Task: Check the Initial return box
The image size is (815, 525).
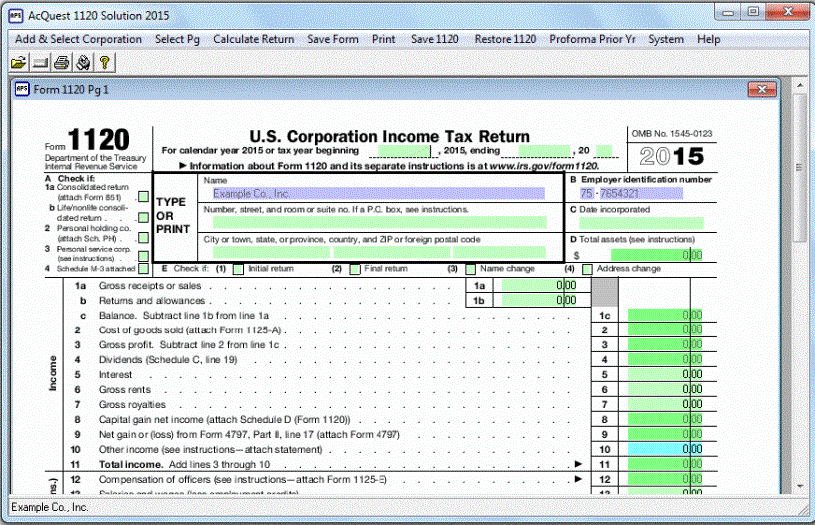Action: pyautogui.click(x=238, y=269)
